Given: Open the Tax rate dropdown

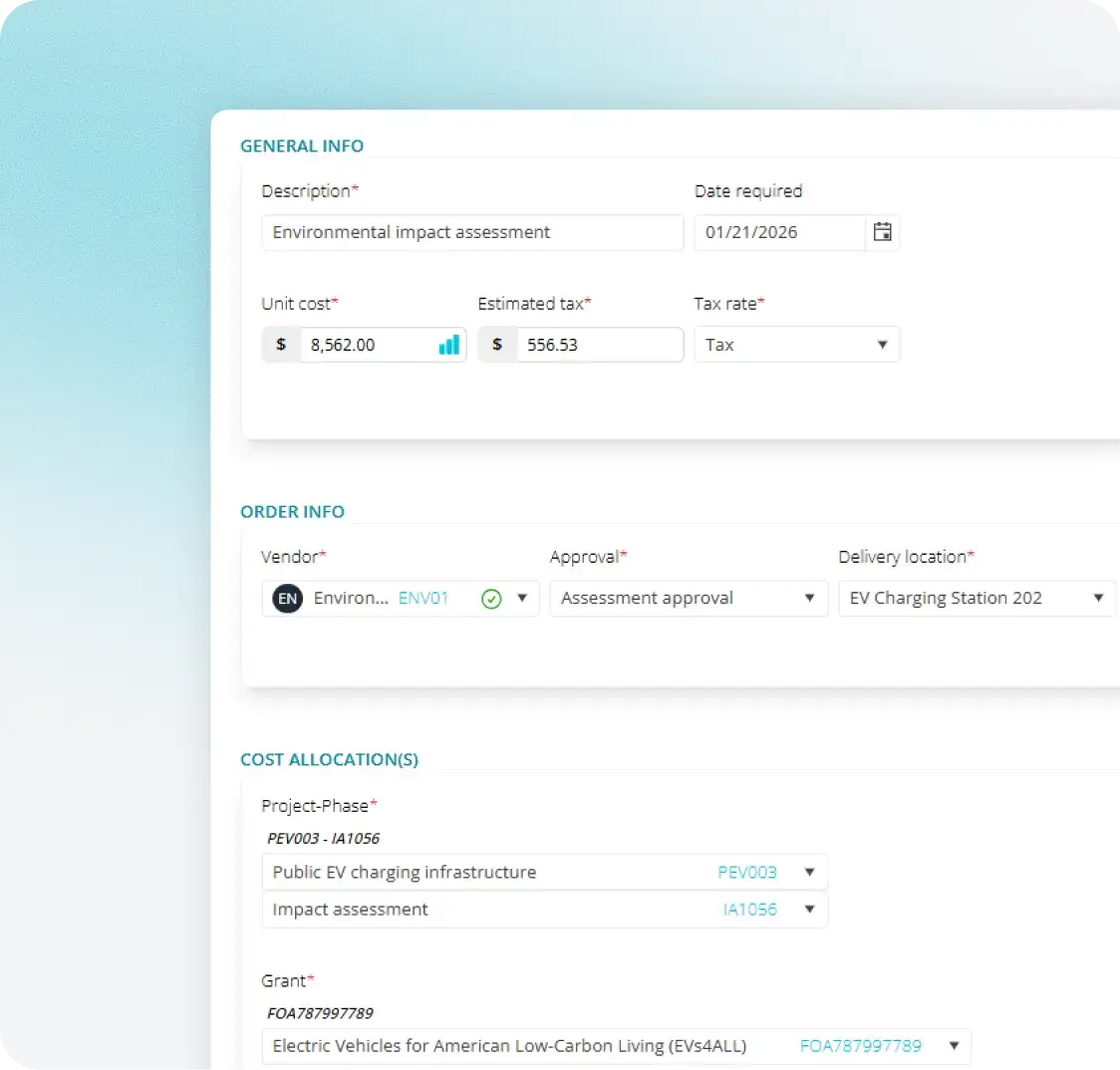Looking at the screenshot, I should coord(796,345).
